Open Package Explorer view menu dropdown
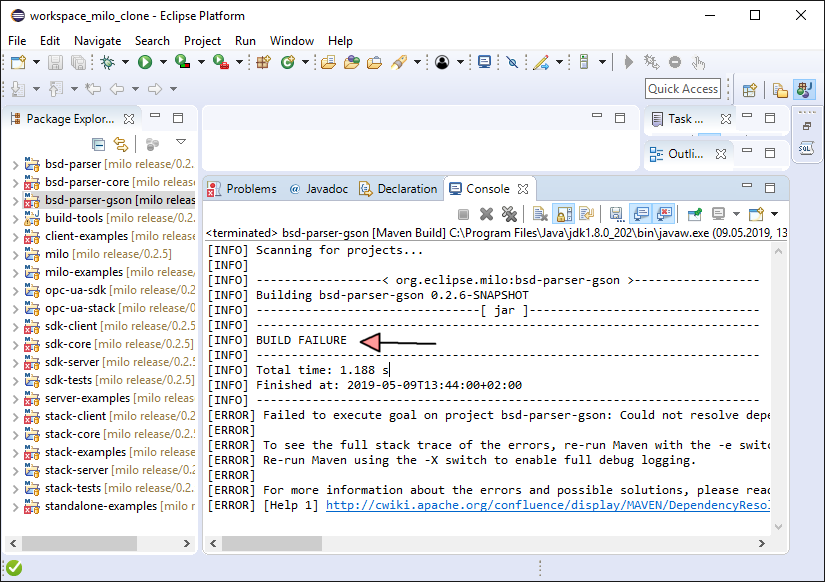825x582 pixels. pyautogui.click(x=181, y=143)
